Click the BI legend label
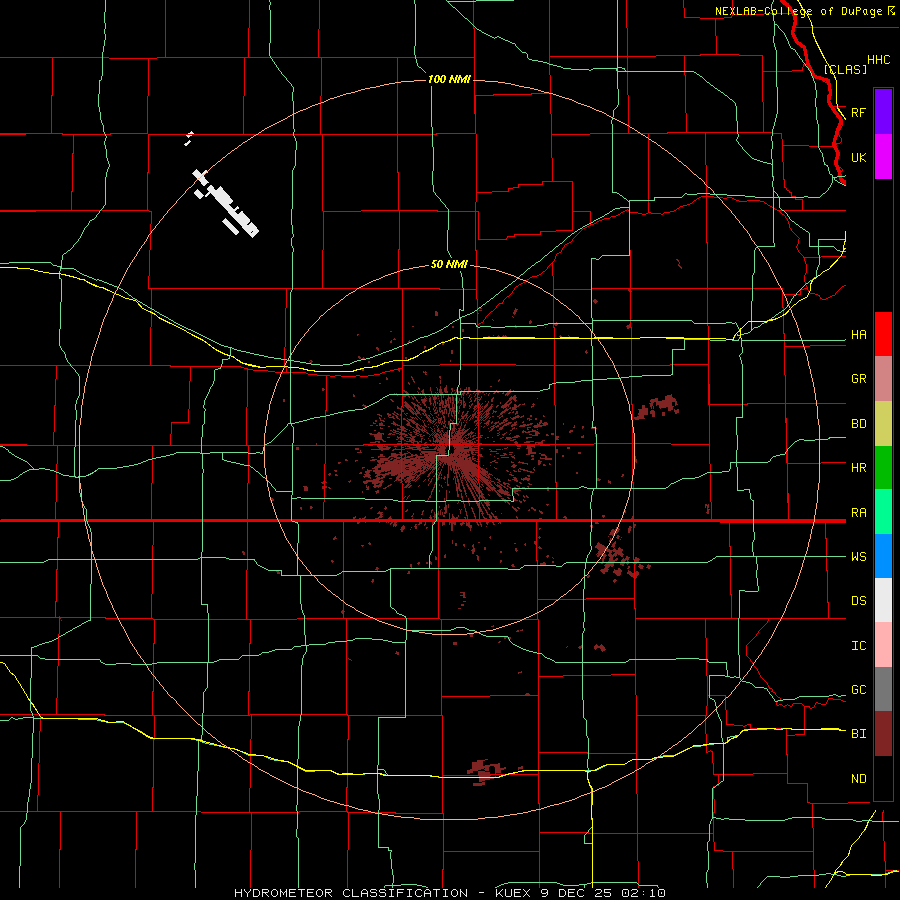This screenshot has width=900, height=900. pos(858,734)
